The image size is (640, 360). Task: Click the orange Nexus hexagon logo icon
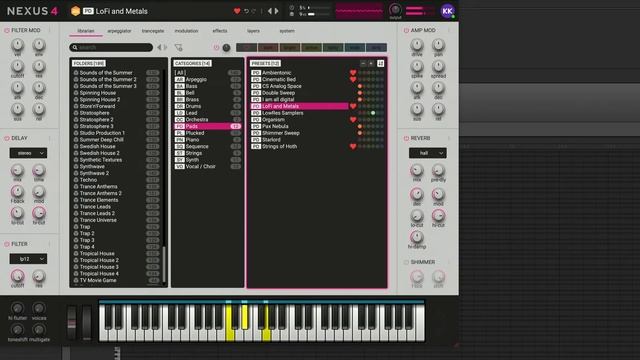pyautogui.click(x=76, y=11)
